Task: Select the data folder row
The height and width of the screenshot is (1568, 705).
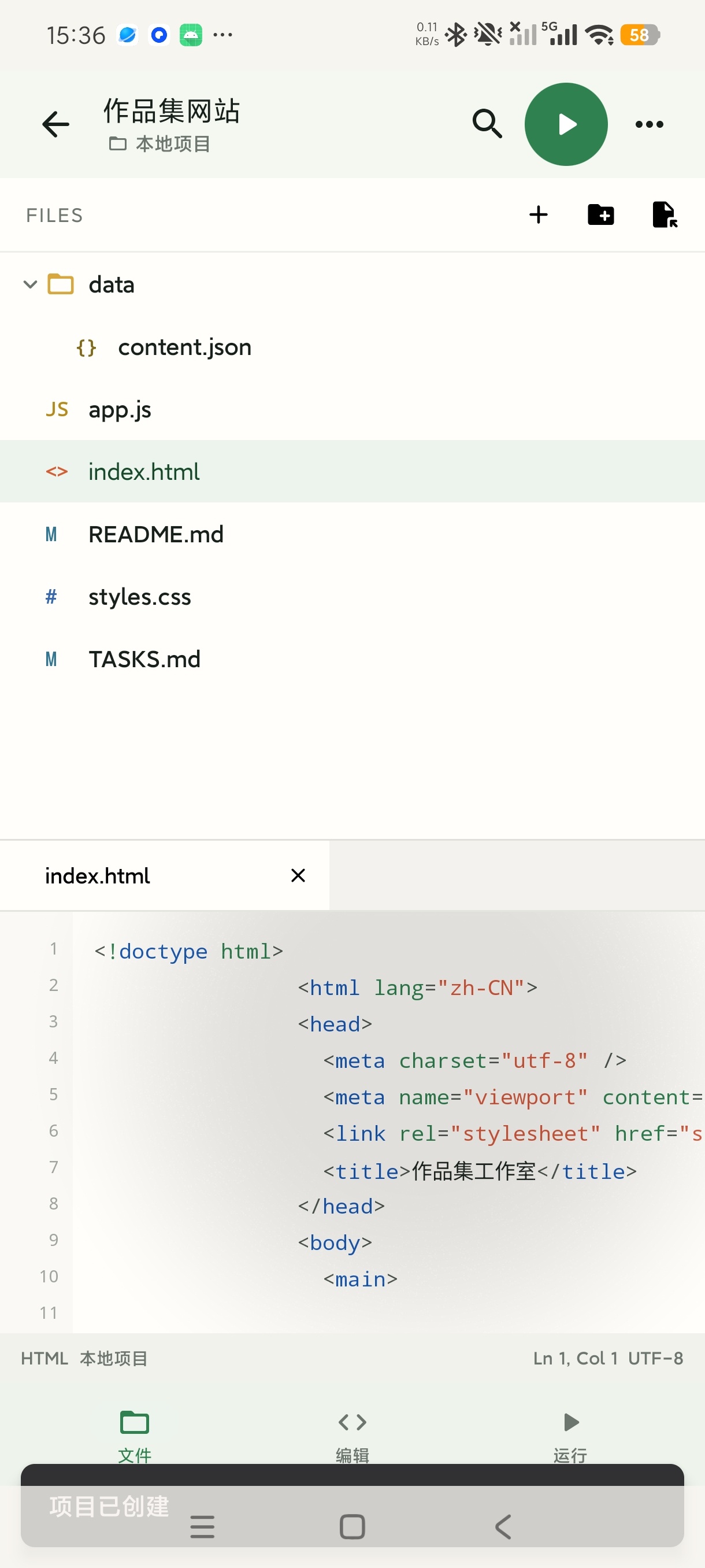Action: [353, 284]
